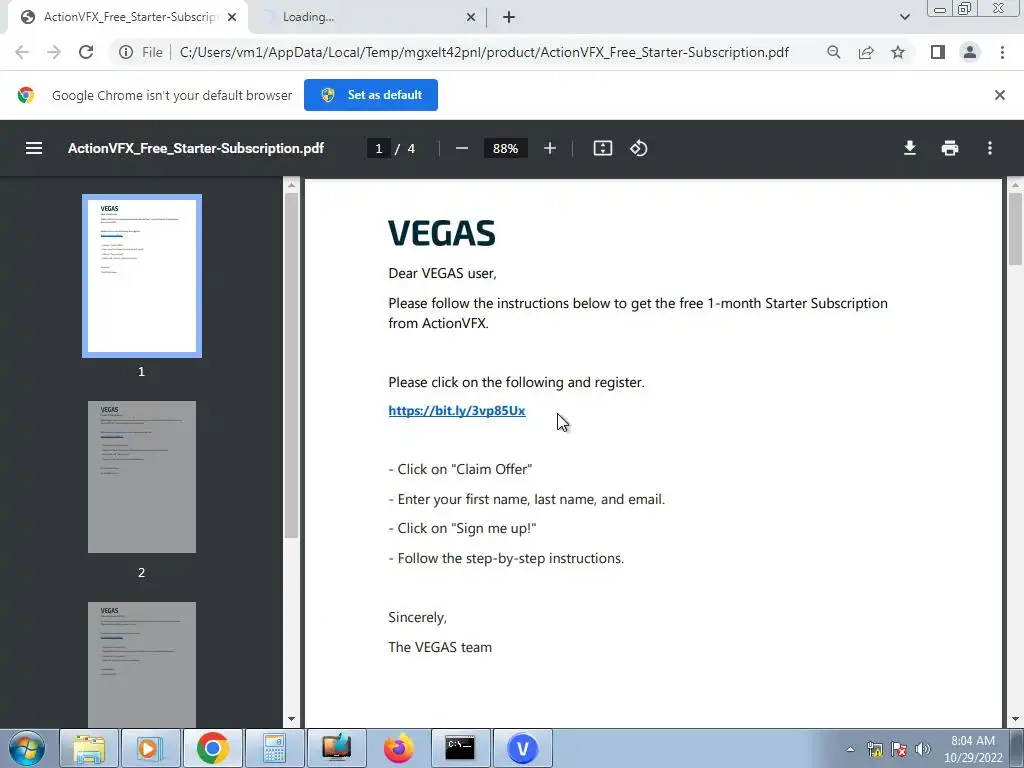Open the bit.ly/3vp85Ux link

pyautogui.click(x=456, y=410)
